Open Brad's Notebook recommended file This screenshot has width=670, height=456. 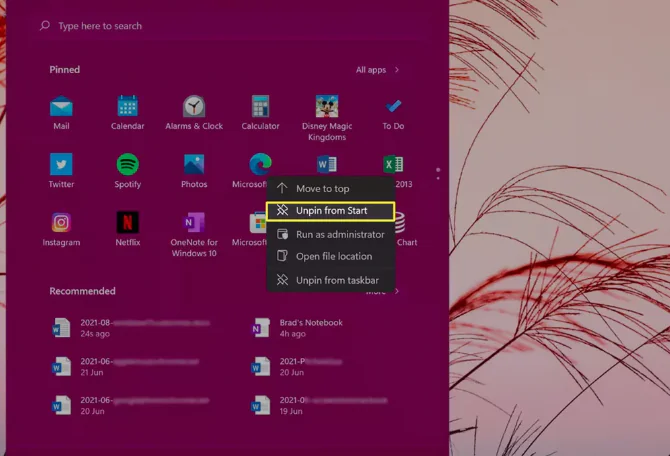pos(310,328)
